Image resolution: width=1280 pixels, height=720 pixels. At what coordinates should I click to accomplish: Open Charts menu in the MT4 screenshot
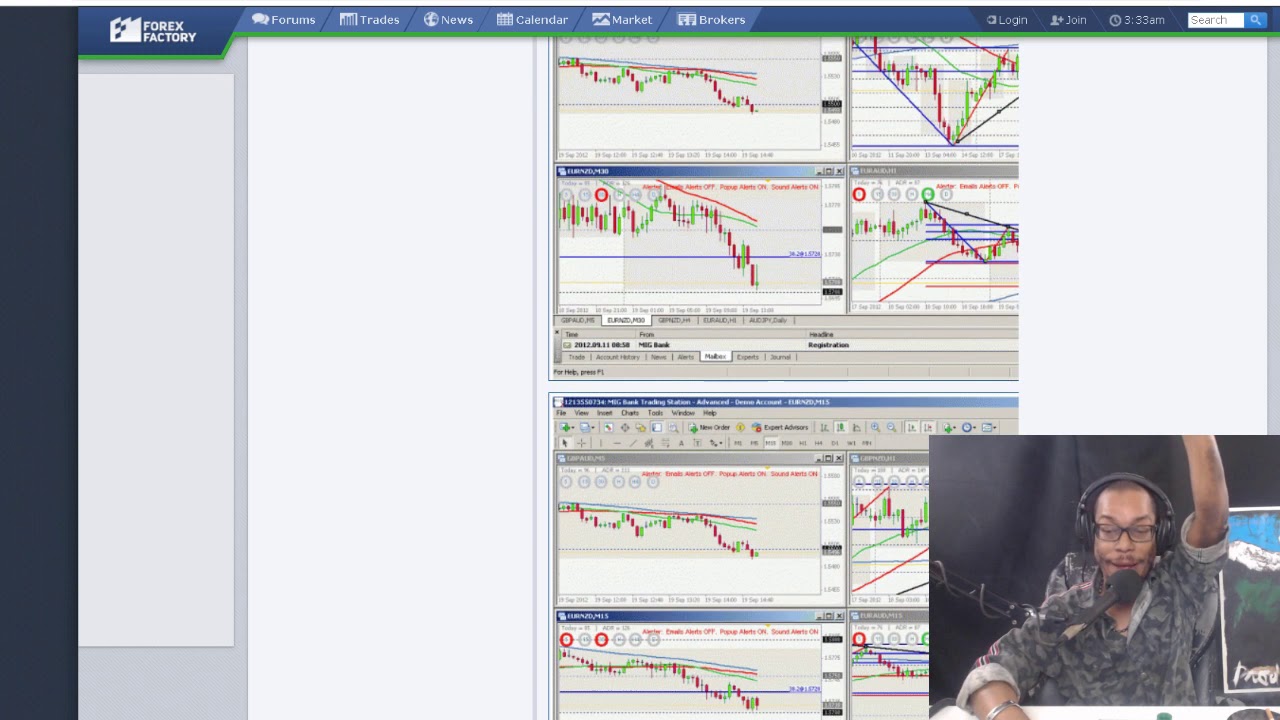click(x=630, y=413)
